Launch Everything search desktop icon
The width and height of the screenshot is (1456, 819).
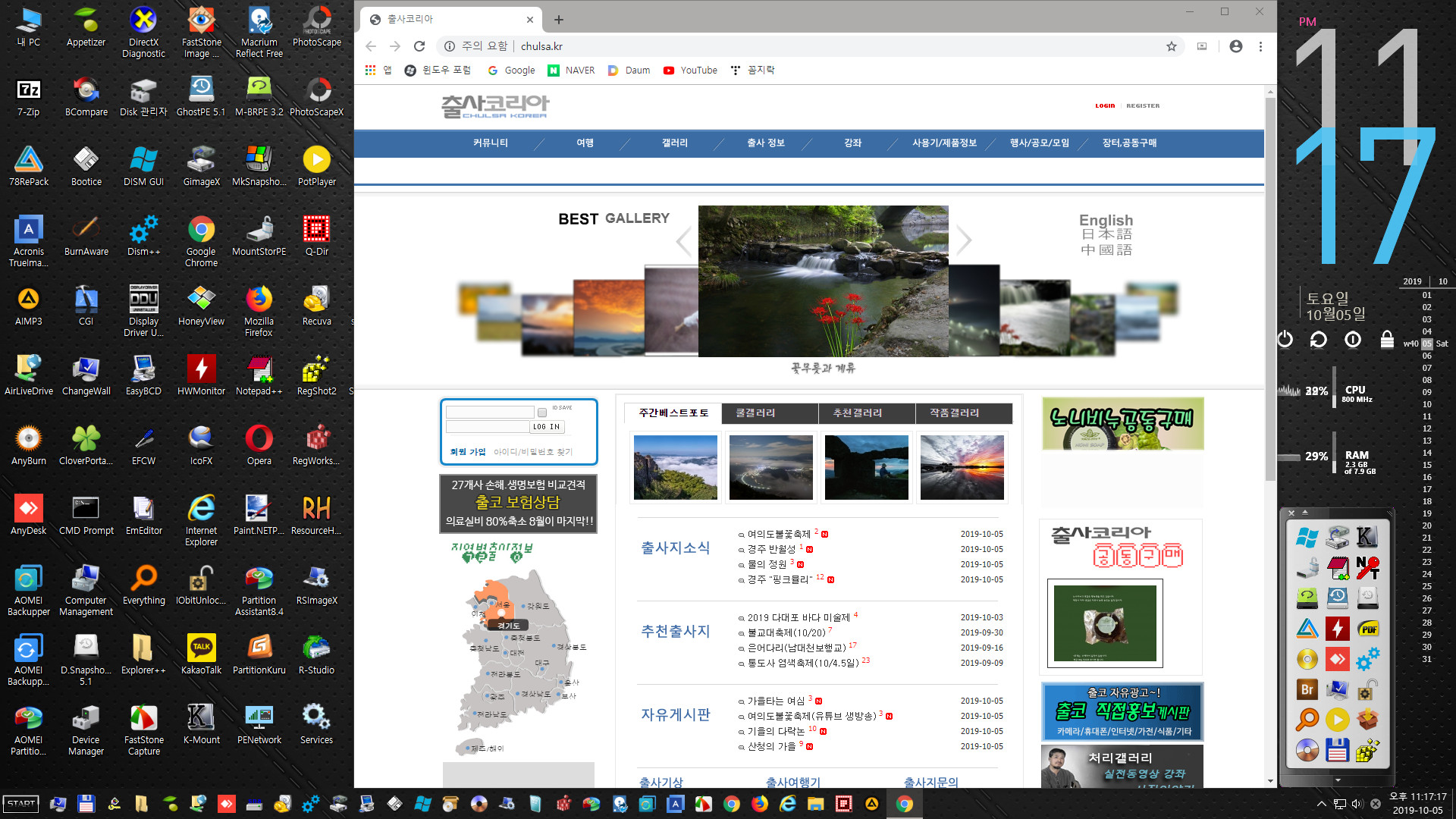(x=143, y=585)
